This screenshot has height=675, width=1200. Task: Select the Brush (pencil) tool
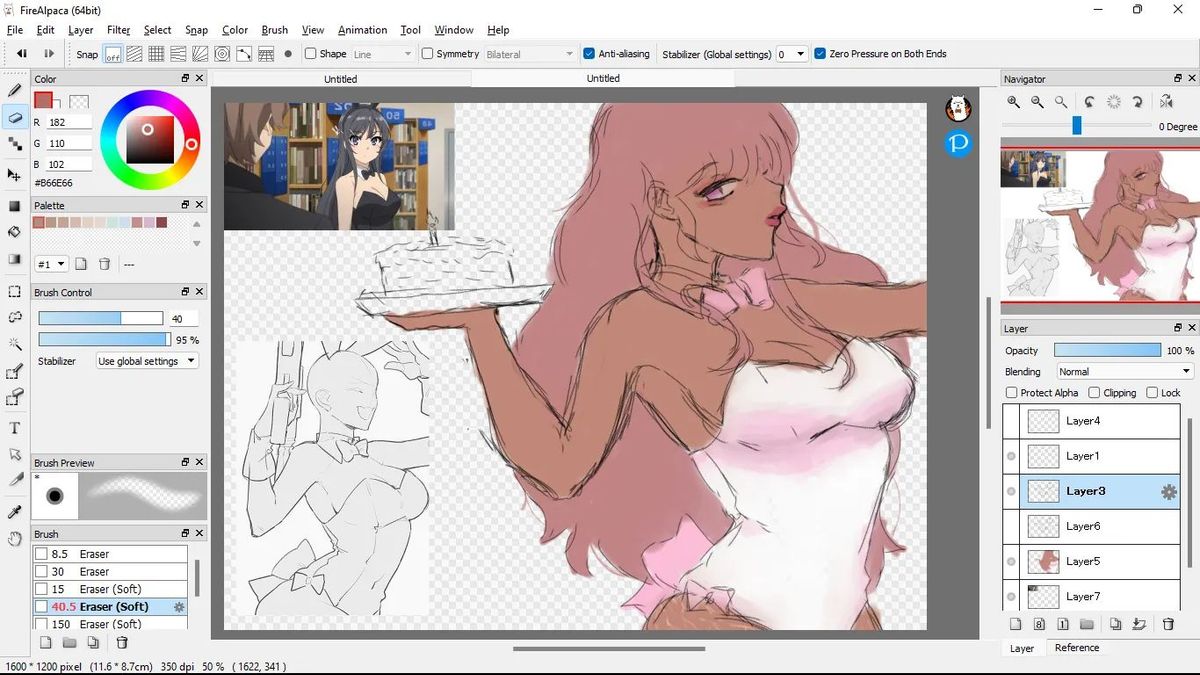click(14, 90)
